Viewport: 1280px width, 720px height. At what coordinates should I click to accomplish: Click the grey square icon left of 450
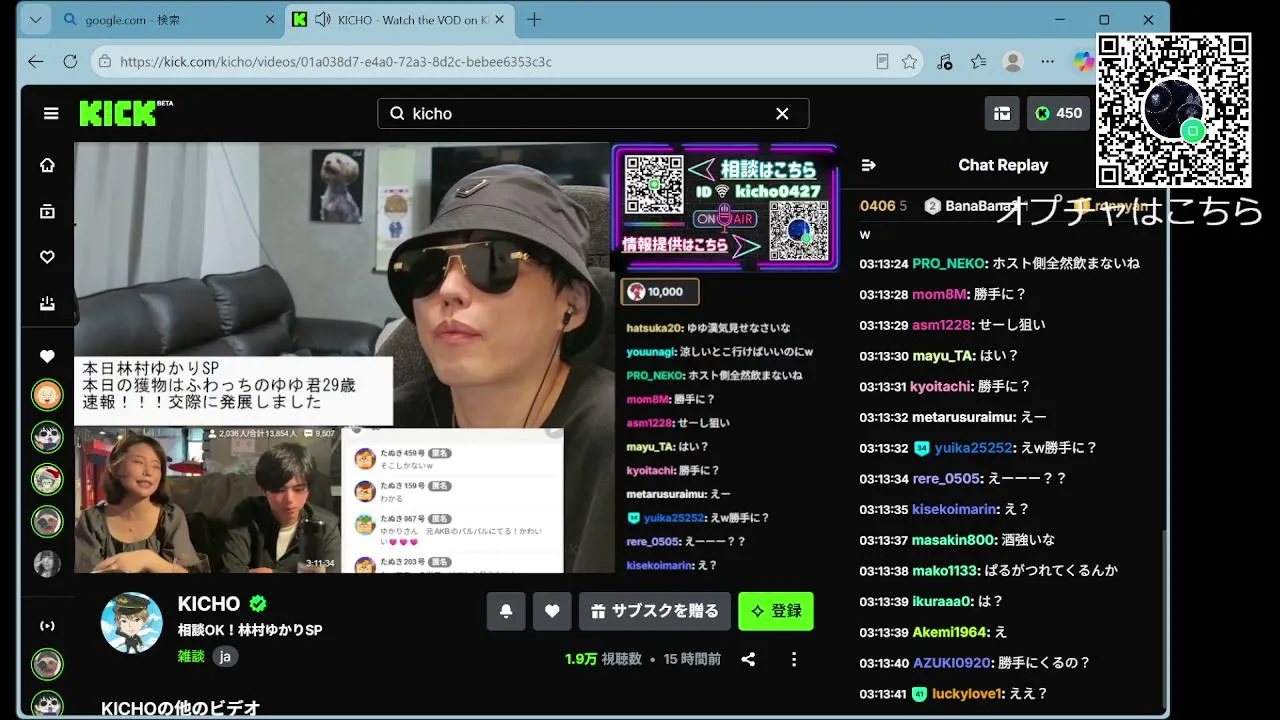click(x=1002, y=113)
